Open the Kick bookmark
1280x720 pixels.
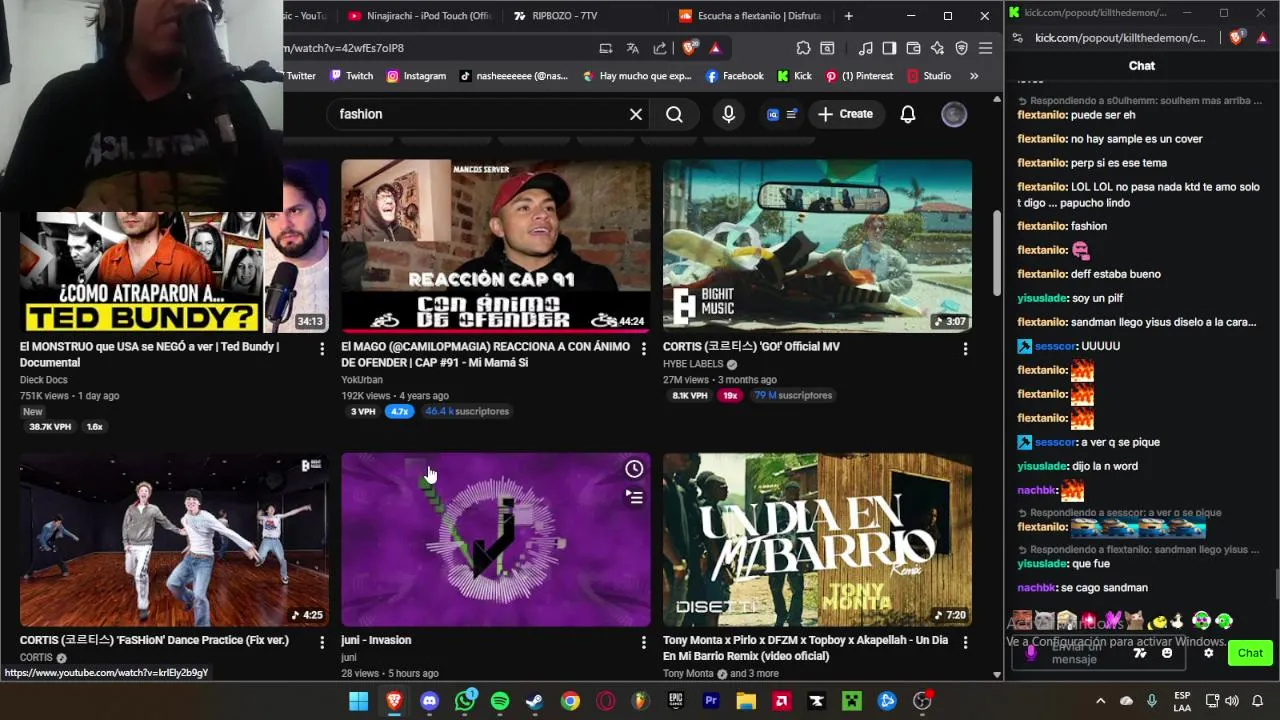tap(794, 76)
